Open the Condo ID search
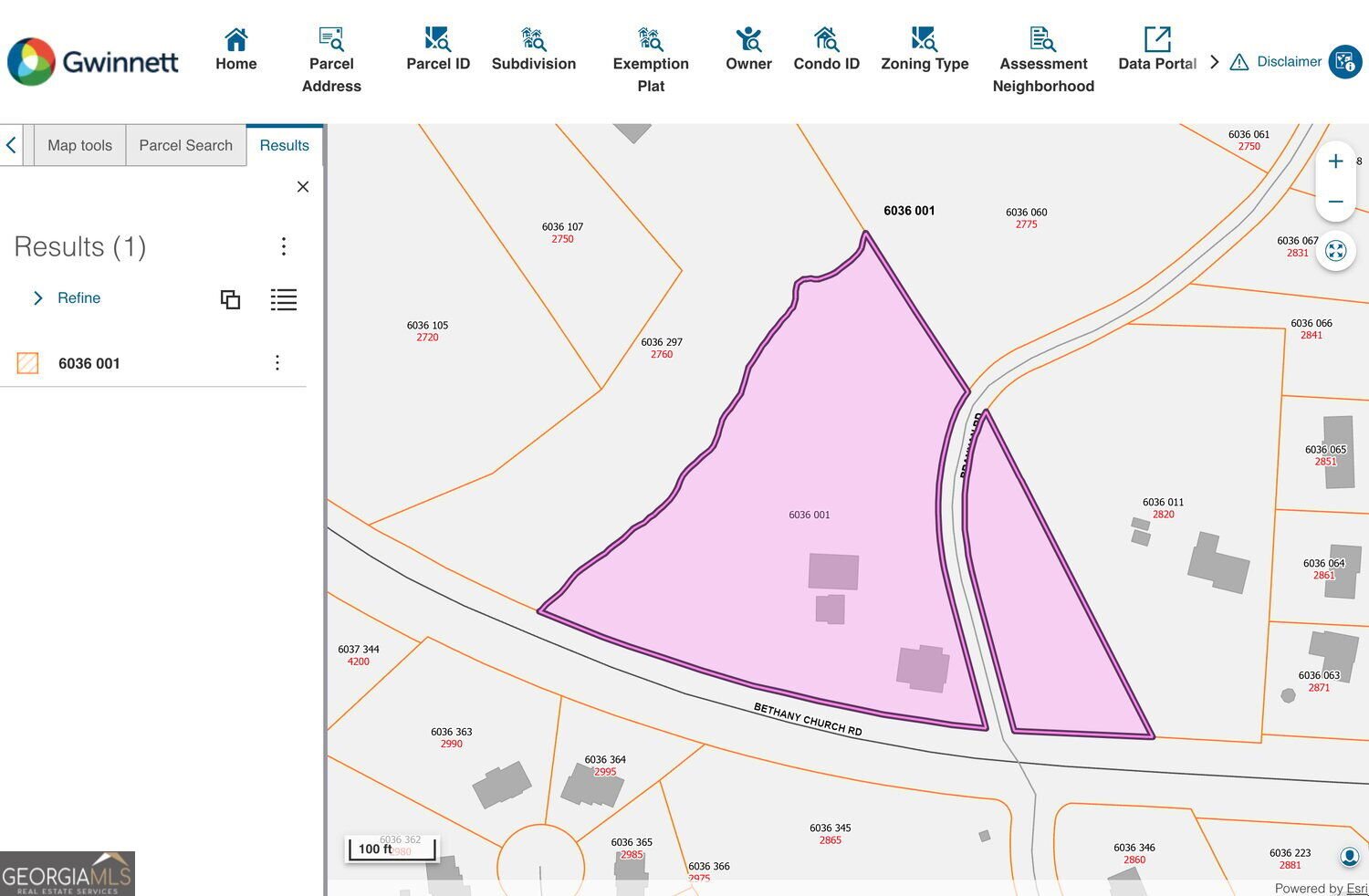 coord(827,50)
